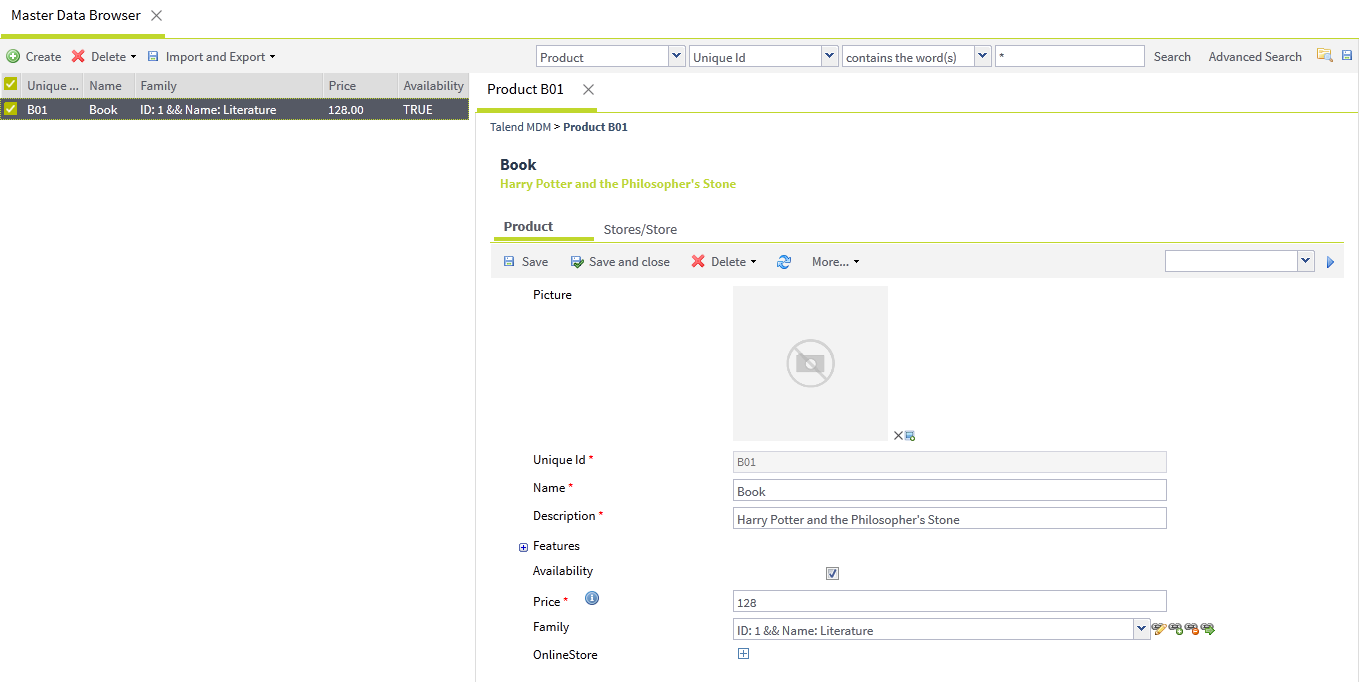Toggle the B01 row checkbox
This screenshot has width=1362, height=682.
coord(11,109)
